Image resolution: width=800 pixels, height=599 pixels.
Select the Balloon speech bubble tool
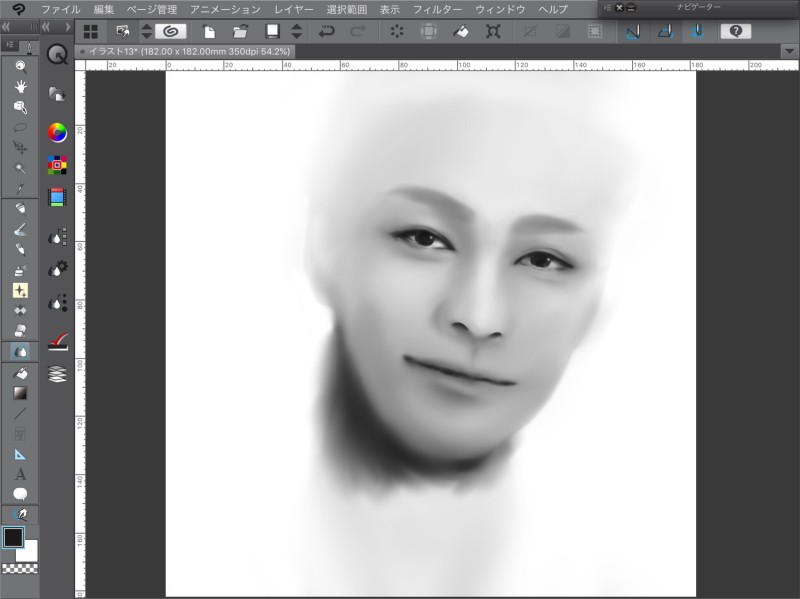pyautogui.click(x=20, y=494)
